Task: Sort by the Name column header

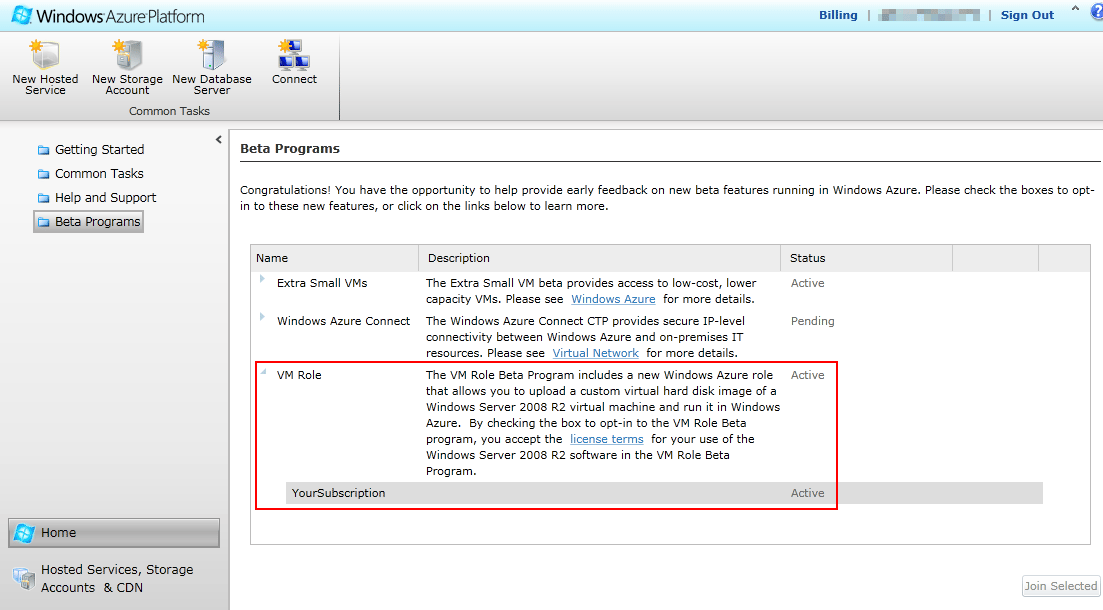Action: click(335, 258)
